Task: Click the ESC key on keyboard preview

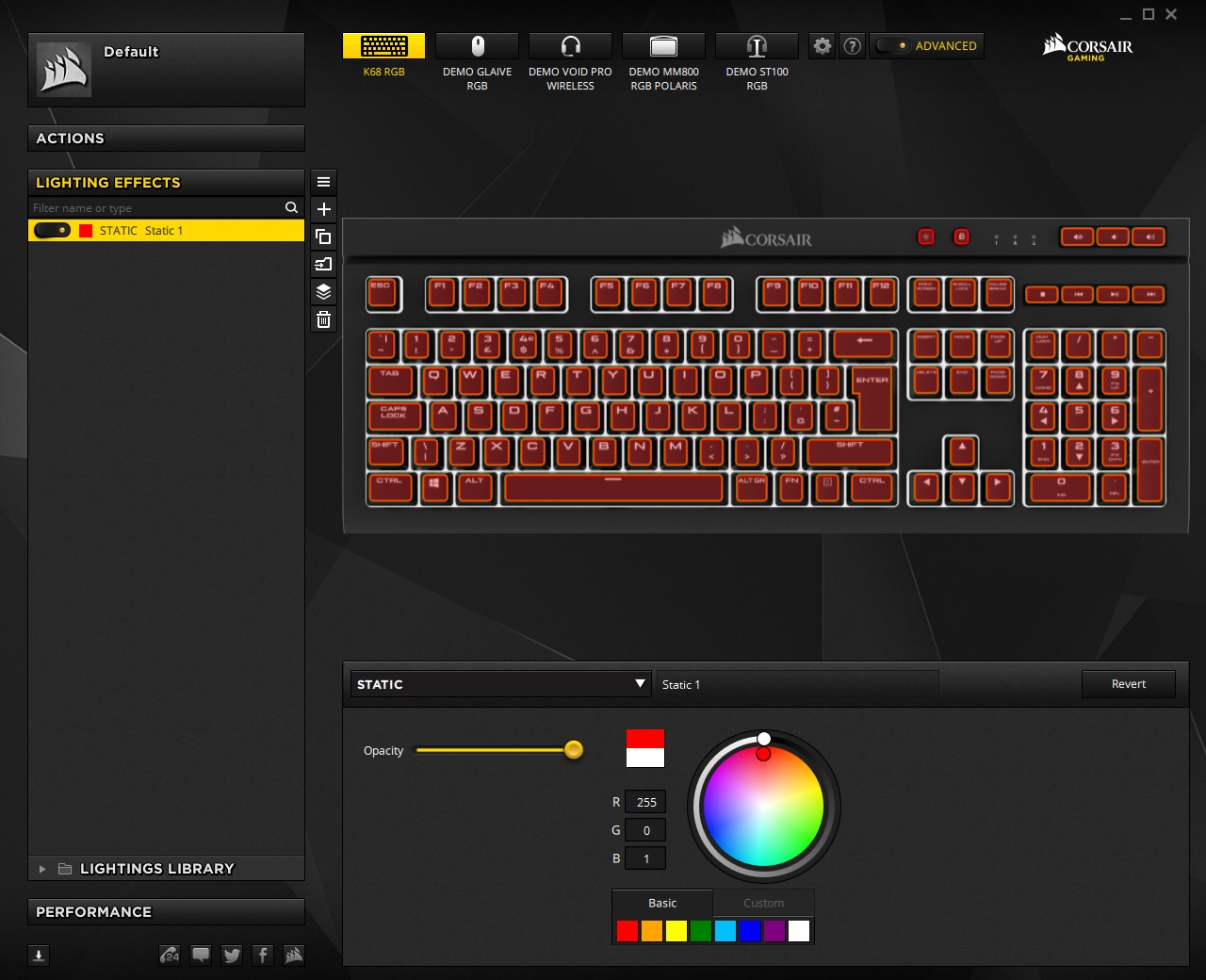Action: (x=383, y=293)
